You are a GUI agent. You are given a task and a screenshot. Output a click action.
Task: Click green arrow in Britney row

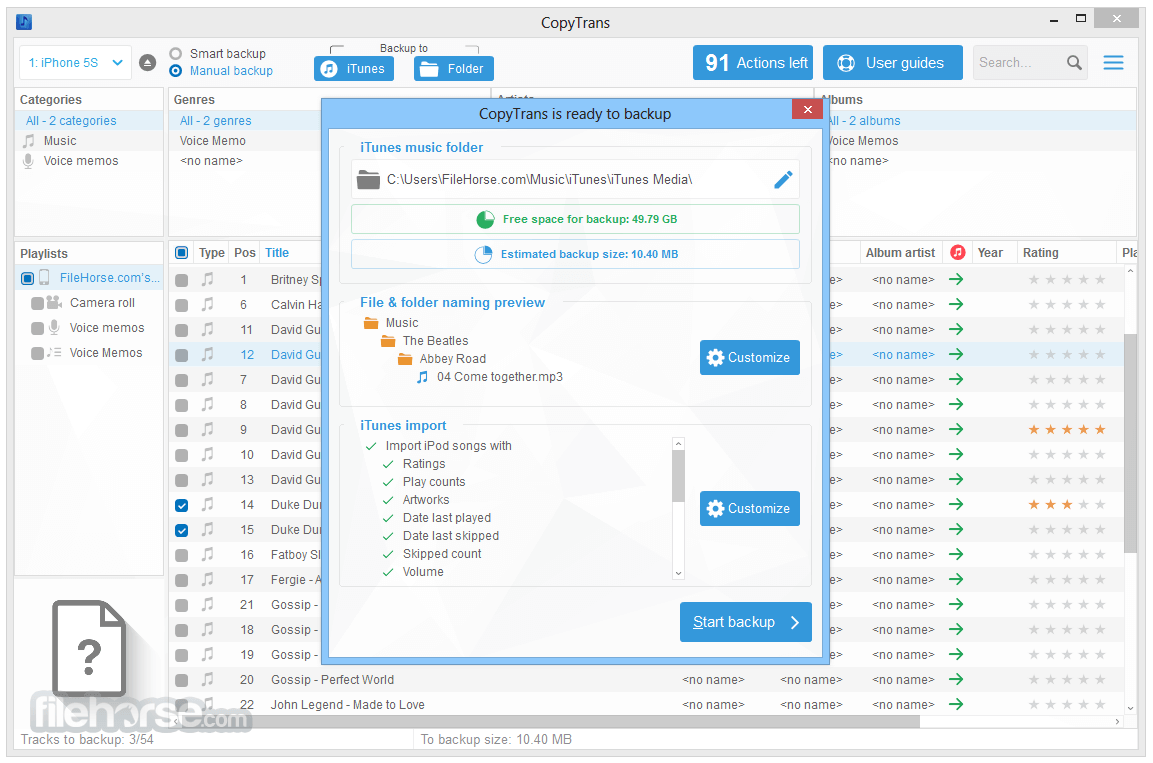click(x=955, y=279)
